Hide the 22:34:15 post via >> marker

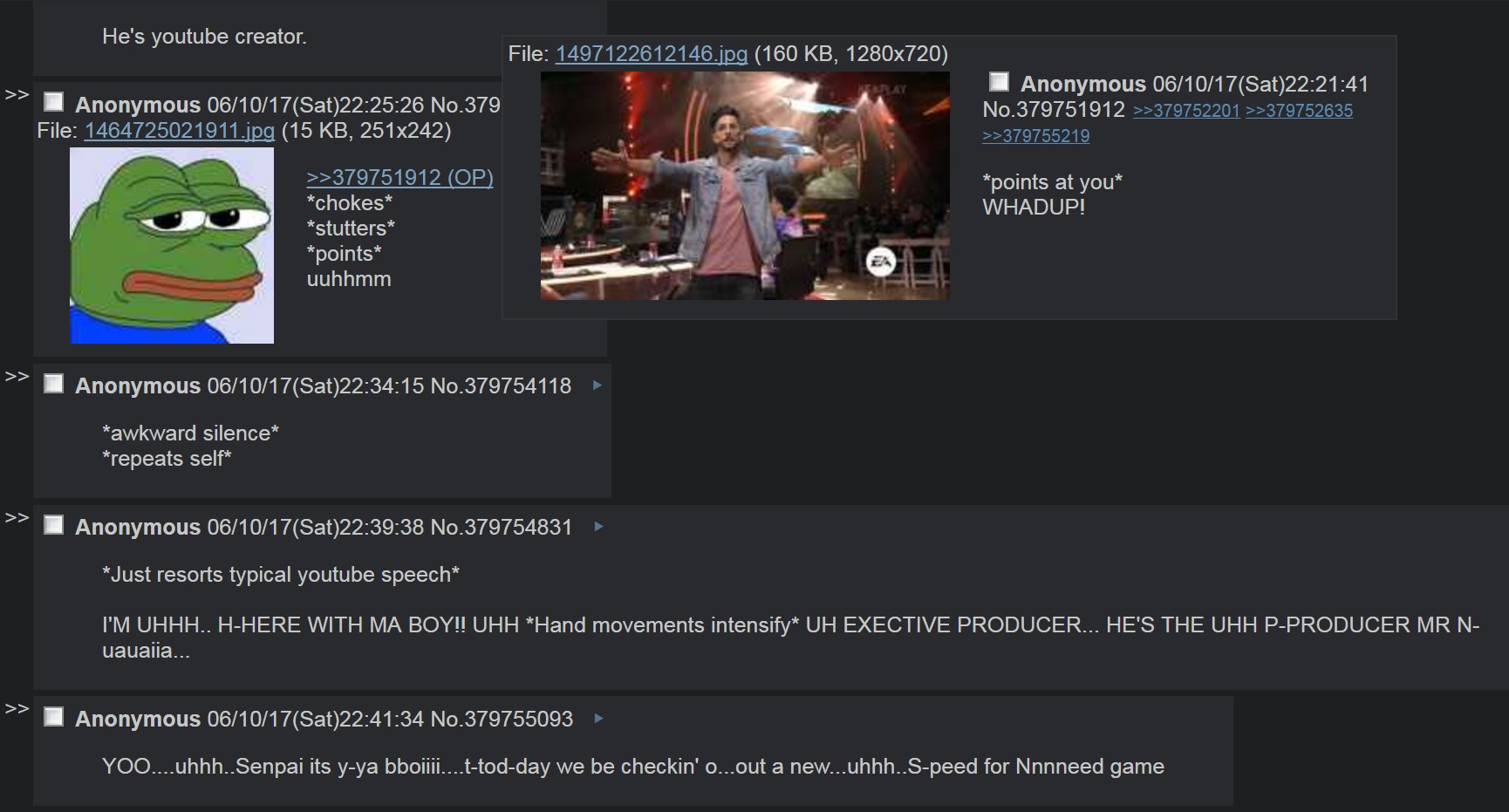coord(17,377)
